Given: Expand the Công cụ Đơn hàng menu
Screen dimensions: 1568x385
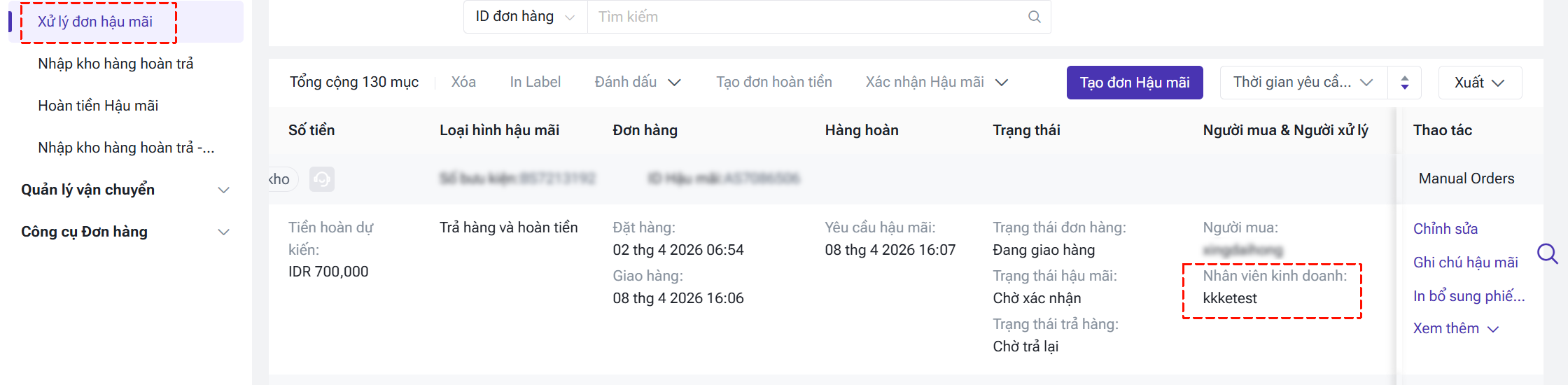Looking at the screenshot, I should point(125,232).
